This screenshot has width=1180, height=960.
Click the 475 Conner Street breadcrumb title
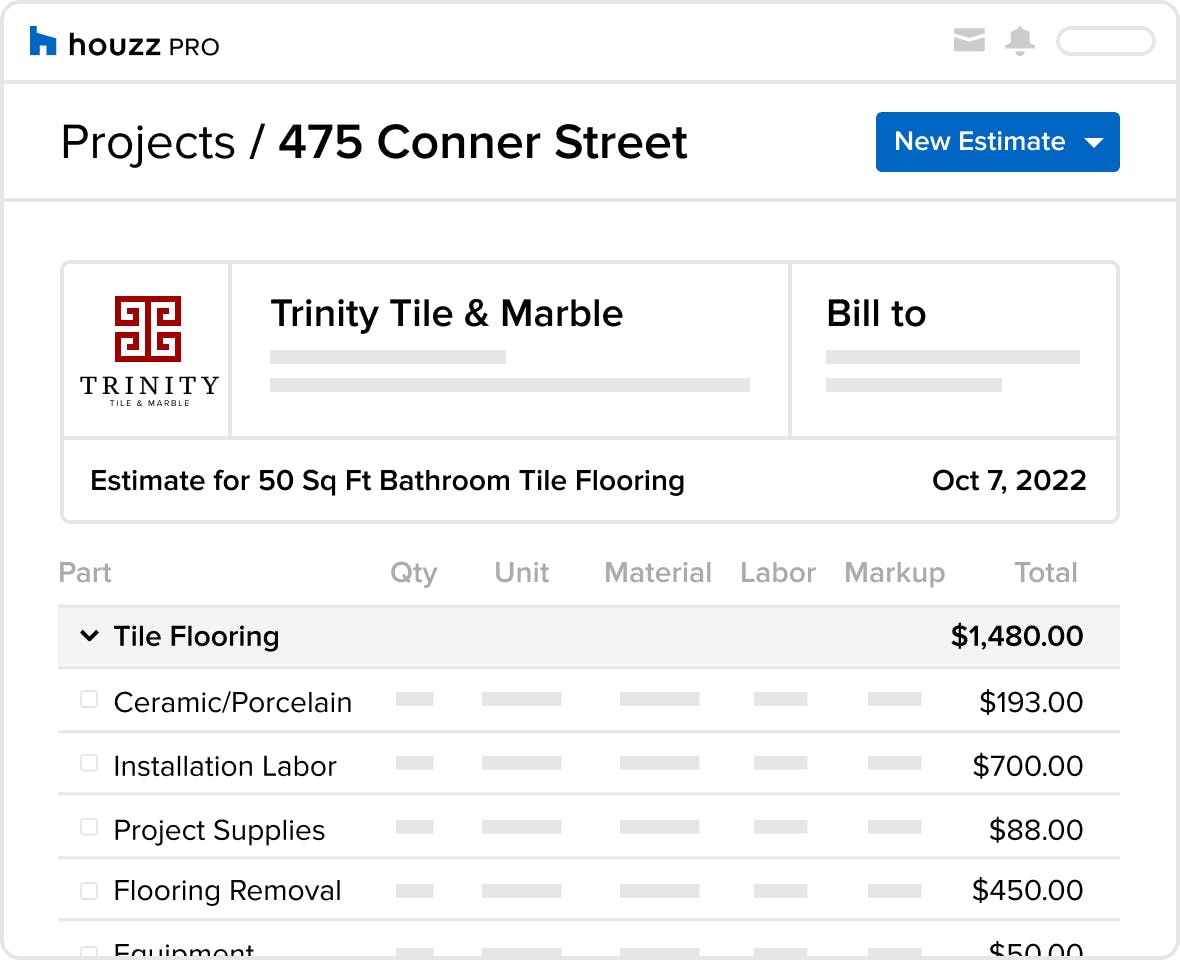click(482, 142)
